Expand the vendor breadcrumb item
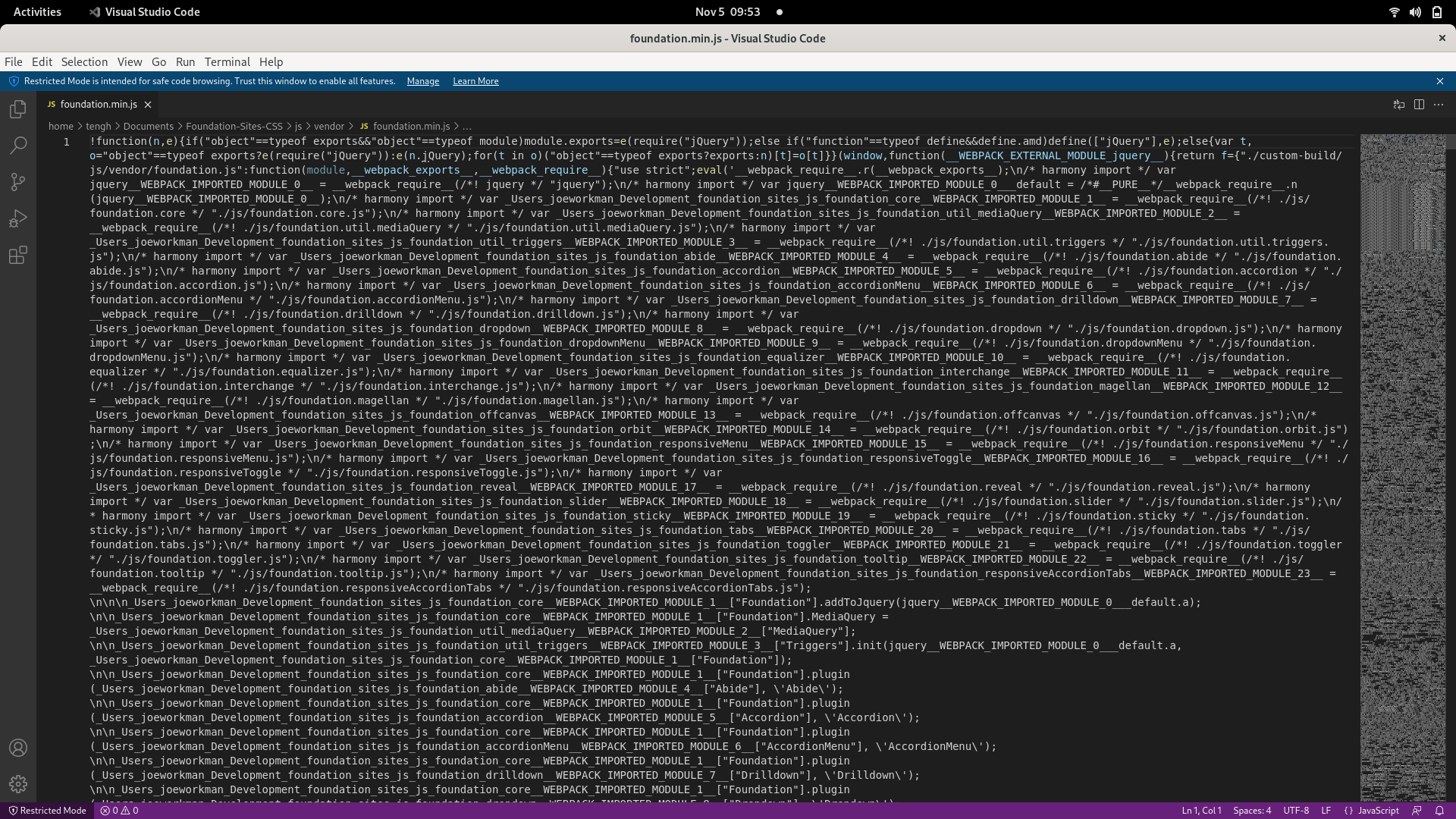This screenshot has width=1456, height=819. [330, 126]
